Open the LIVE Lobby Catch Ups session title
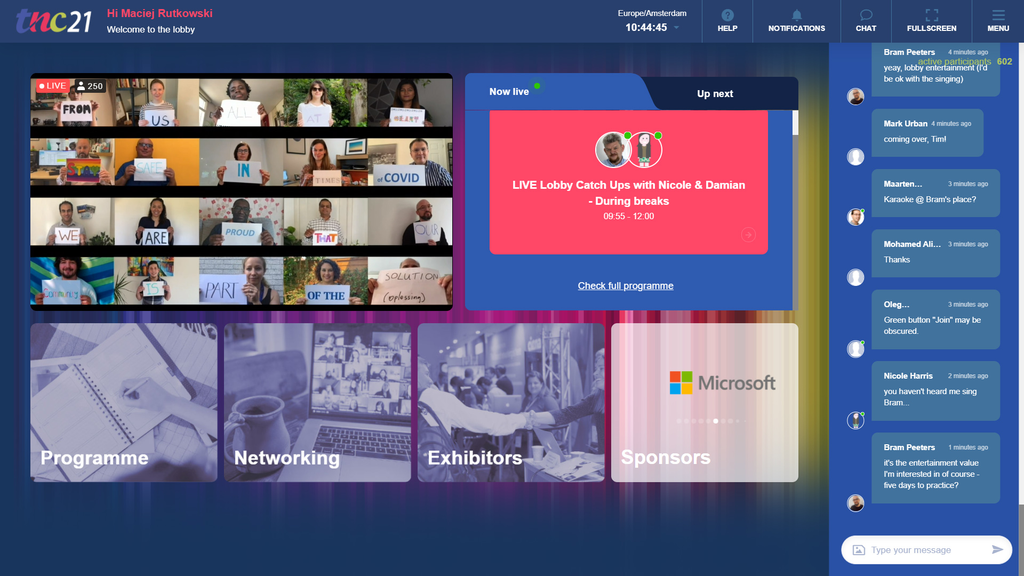1024x576 pixels. [628, 193]
